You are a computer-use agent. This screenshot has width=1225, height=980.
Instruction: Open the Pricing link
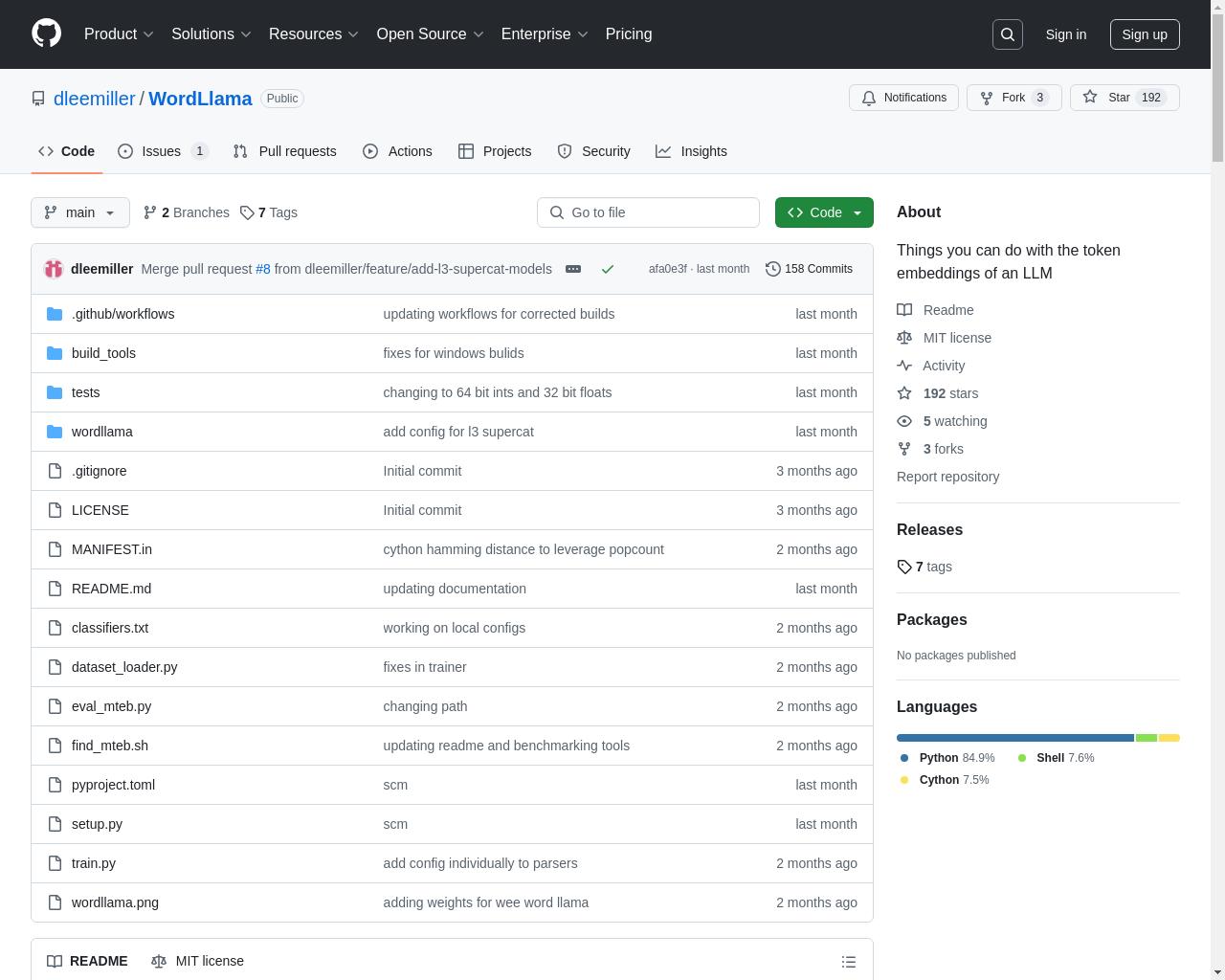tap(629, 34)
